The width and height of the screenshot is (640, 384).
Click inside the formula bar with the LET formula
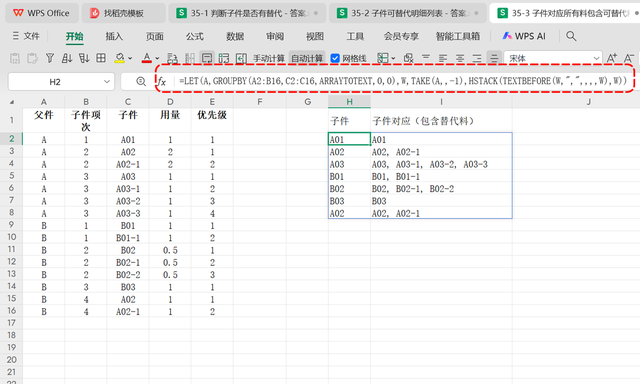pyautogui.click(x=402, y=81)
